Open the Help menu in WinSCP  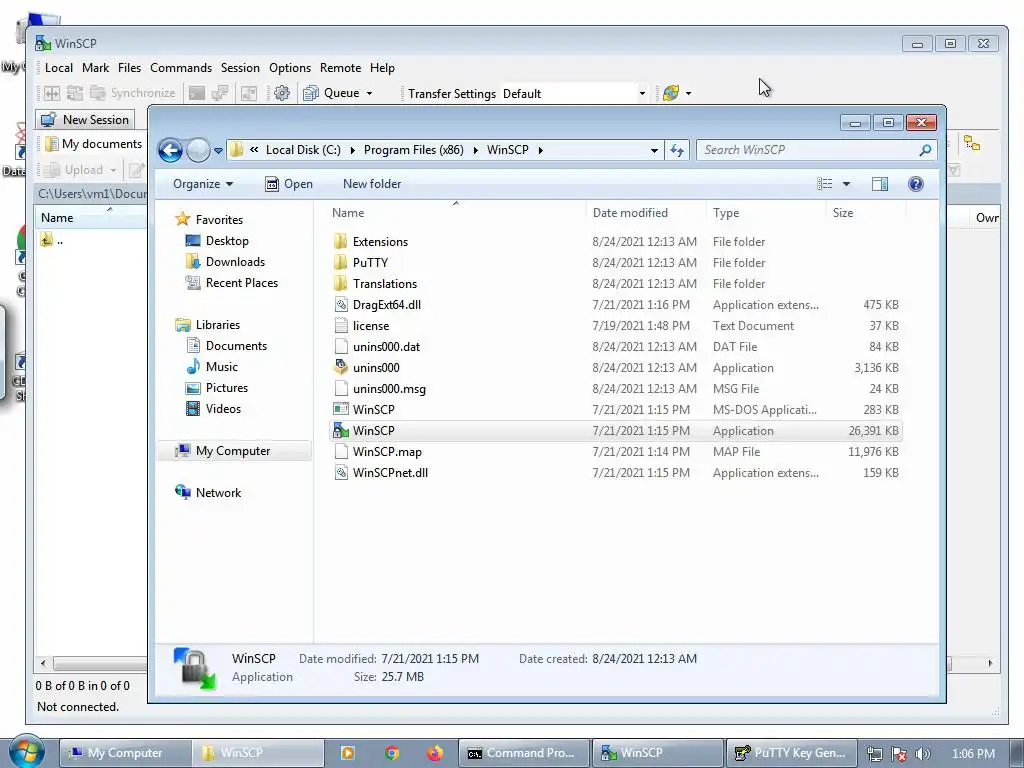[382, 68]
